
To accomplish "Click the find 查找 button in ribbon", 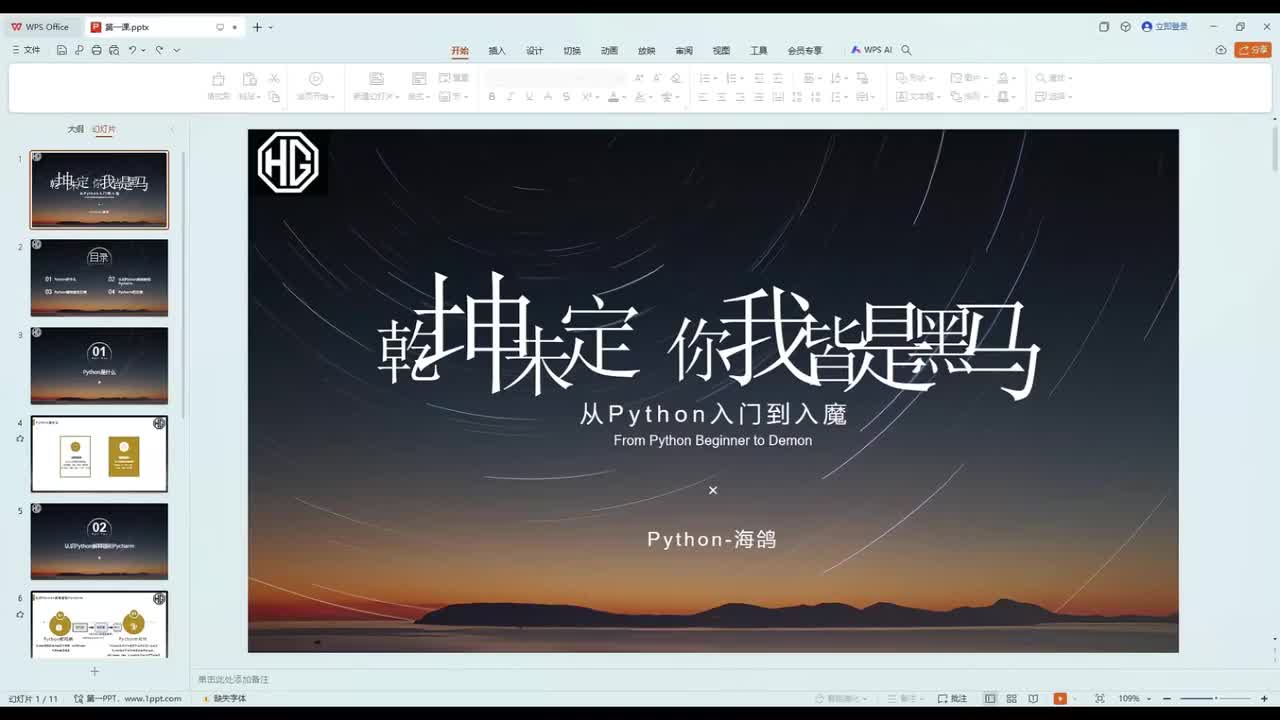I will click(x=1054, y=78).
